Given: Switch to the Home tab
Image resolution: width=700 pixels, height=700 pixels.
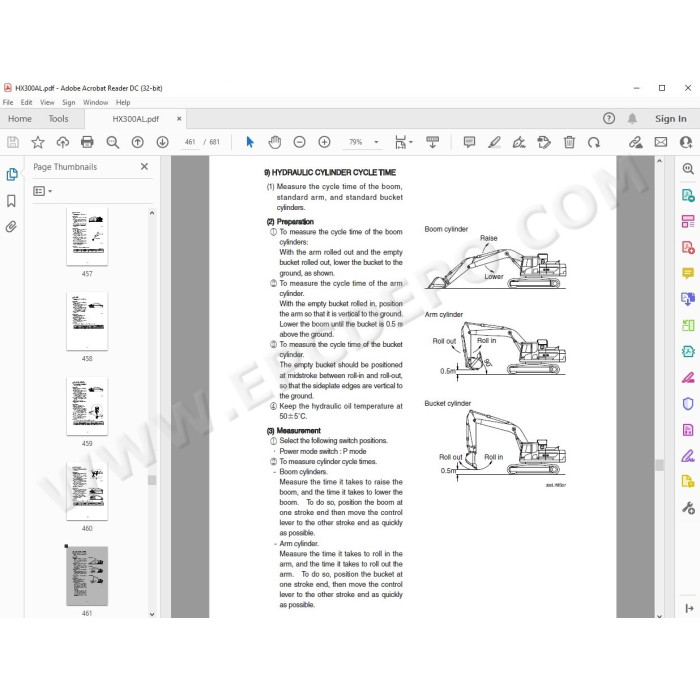Looking at the screenshot, I should click(20, 119).
